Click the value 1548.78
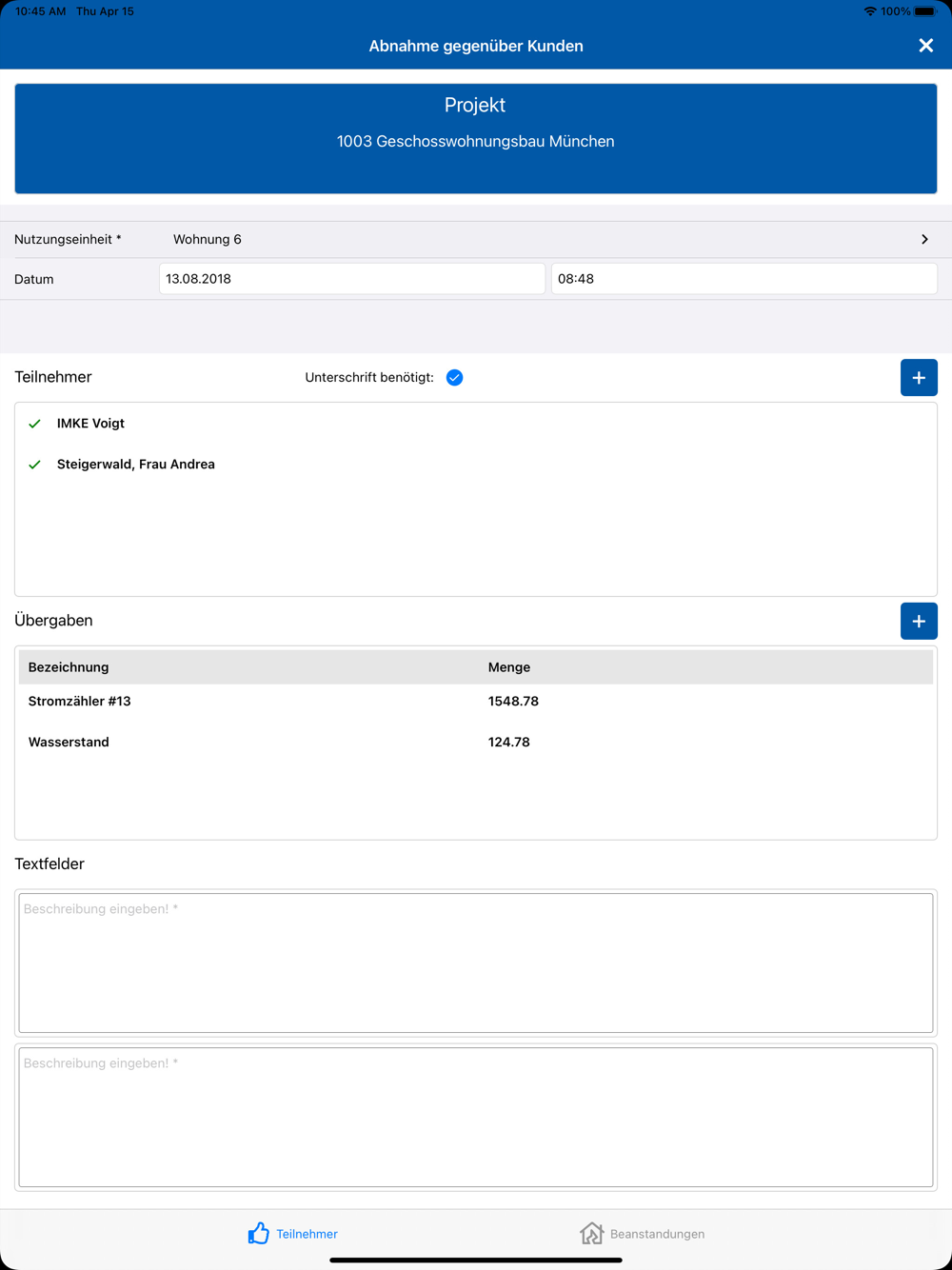The height and width of the screenshot is (1270, 952). coord(513,702)
